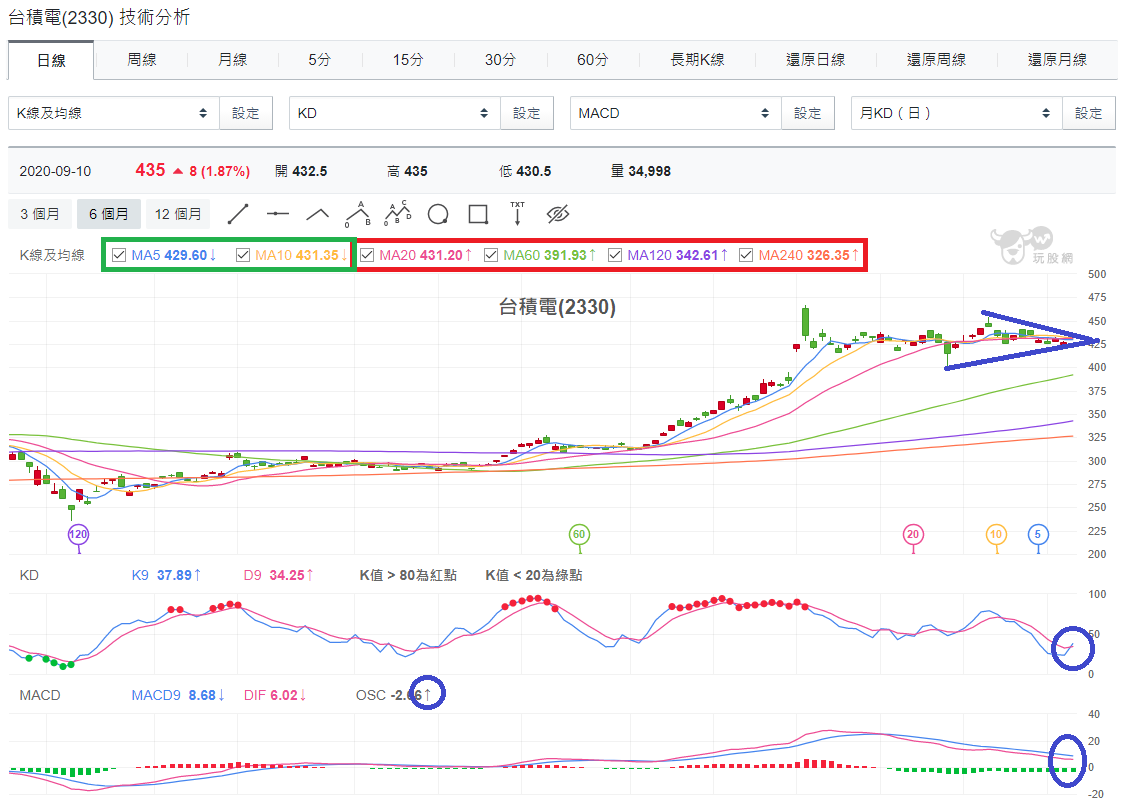This screenshot has width=1139, height=801.
Task: Toggle the MA60 moving average checkbox
Action: pos(491,255)
